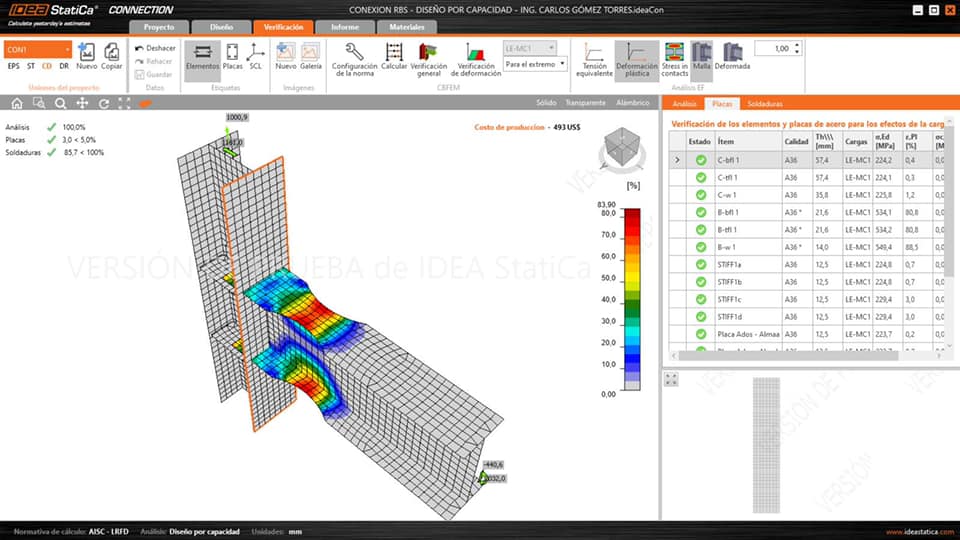Select the ST design type
This screenshot has height=540, width=960.
click(x=31, y=66)
